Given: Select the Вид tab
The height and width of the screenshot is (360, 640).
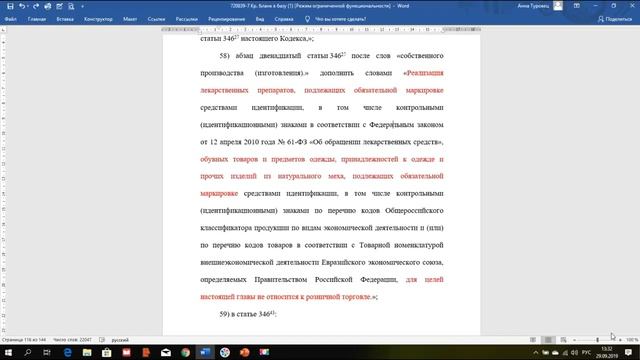Looking at the screenshot, I should tap(260, 19).
